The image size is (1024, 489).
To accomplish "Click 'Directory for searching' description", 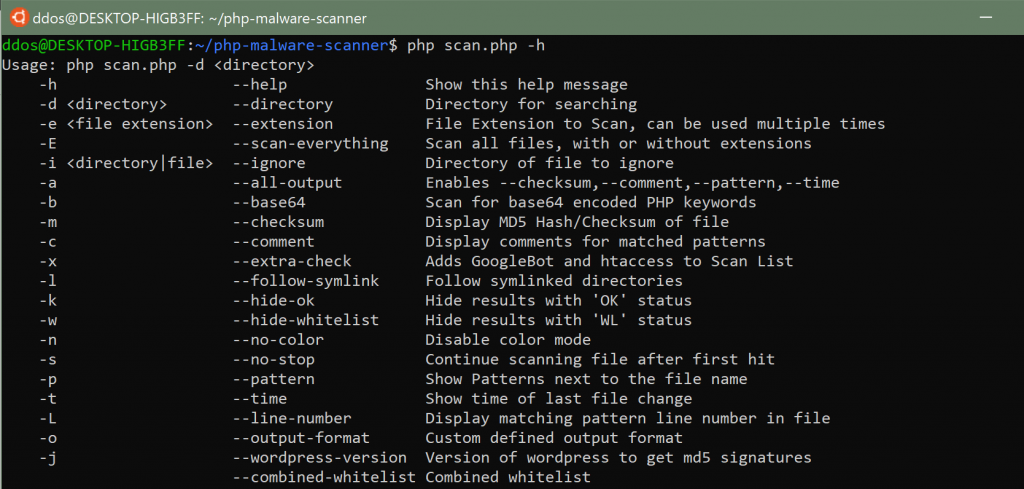I will pyautogui.click(x=531, y=104).
